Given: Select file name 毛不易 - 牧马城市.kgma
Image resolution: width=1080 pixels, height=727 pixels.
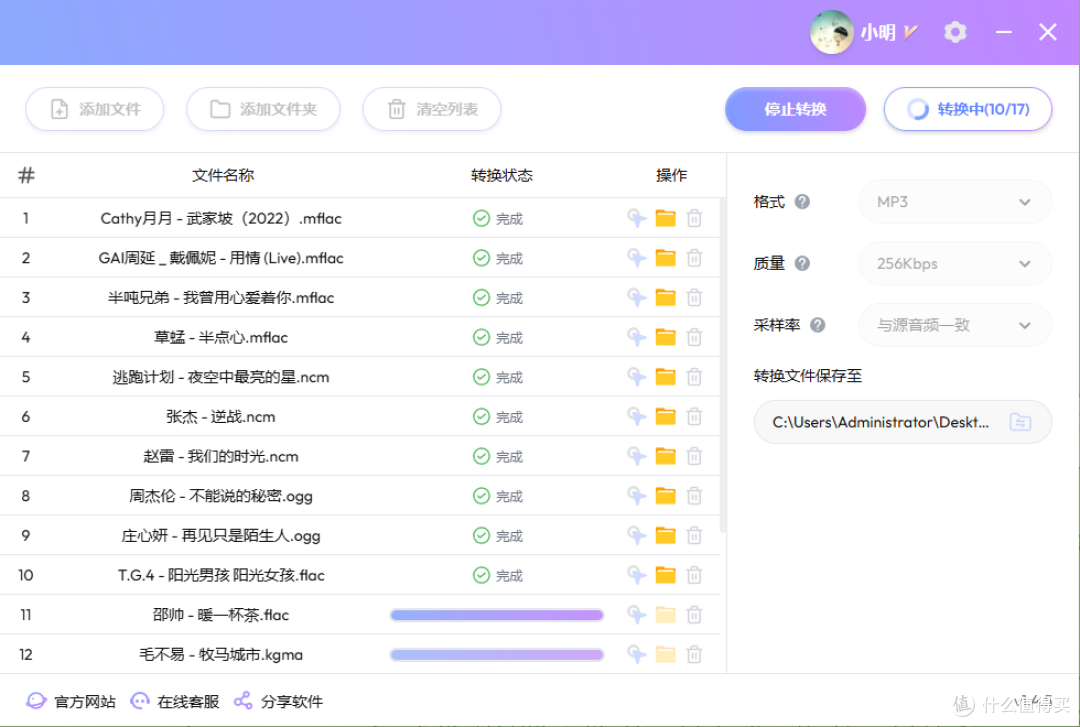Looking at the screenshot, I should (x=220, y=655).
